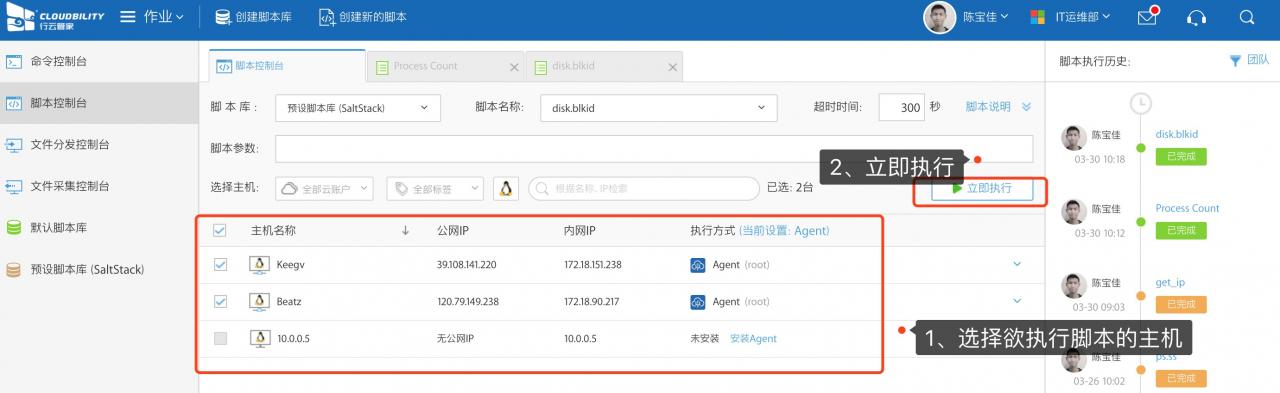Open 命令控制台 in the sidebar
The width and height of the screenshot is (1280, 393).
[x=59, y=61]
